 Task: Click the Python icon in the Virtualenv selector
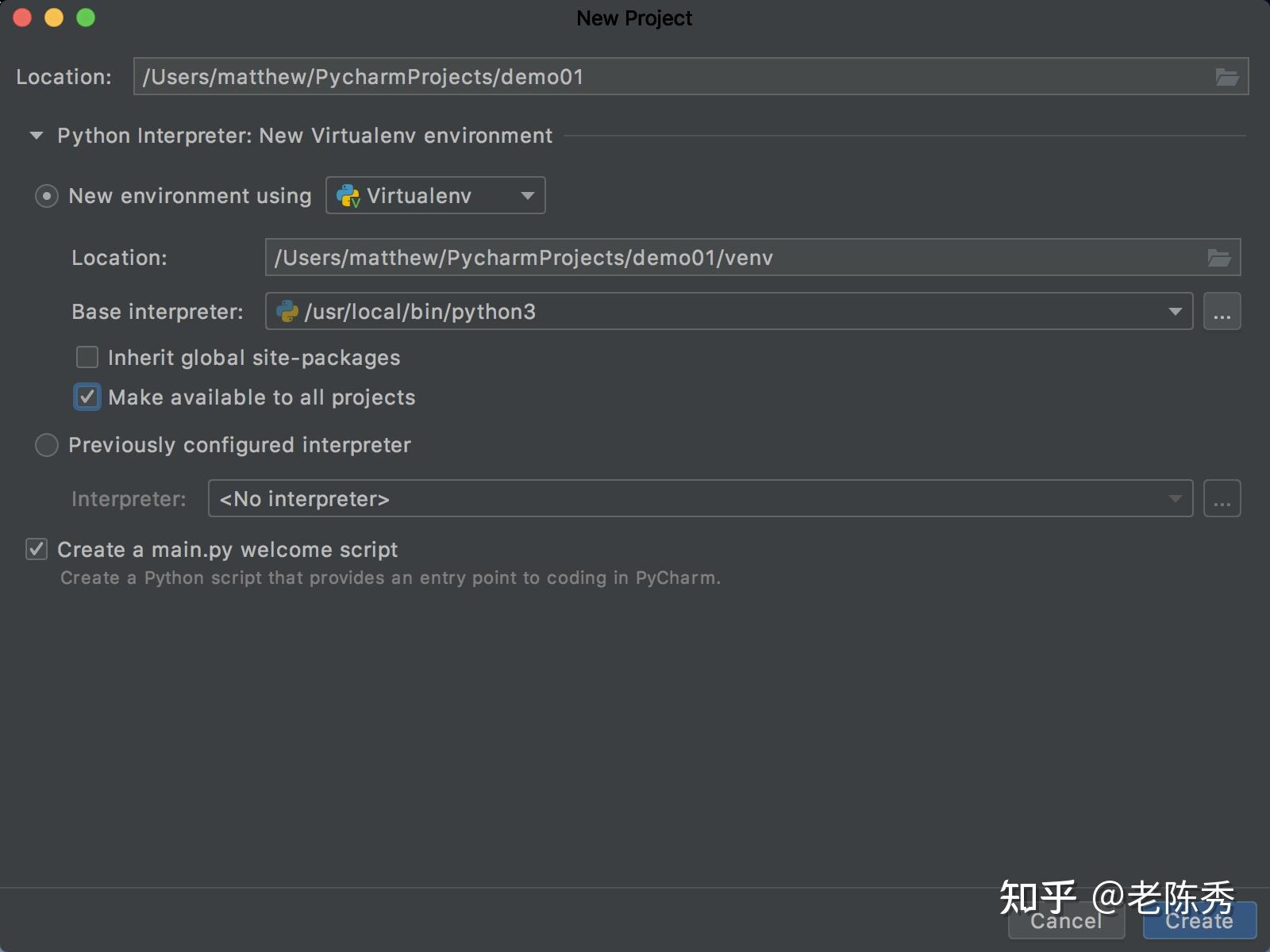pos(347,195)
